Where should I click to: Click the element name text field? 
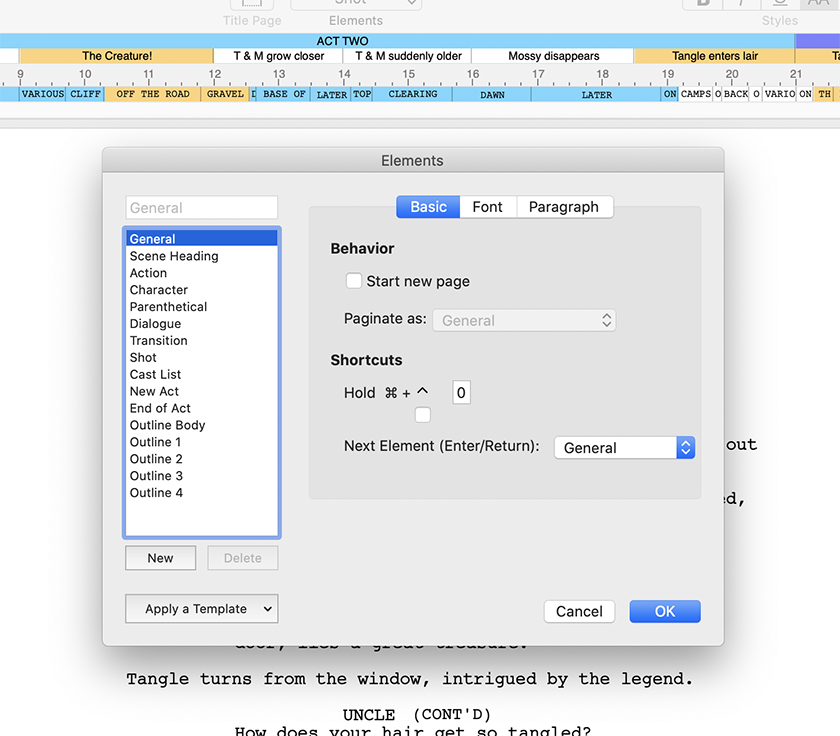click(201, 208)
